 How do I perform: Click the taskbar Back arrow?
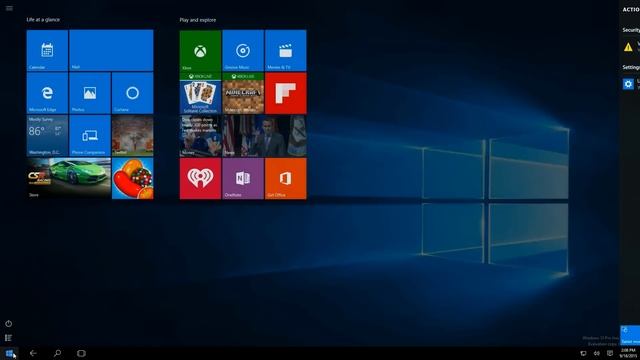[33, 353]
